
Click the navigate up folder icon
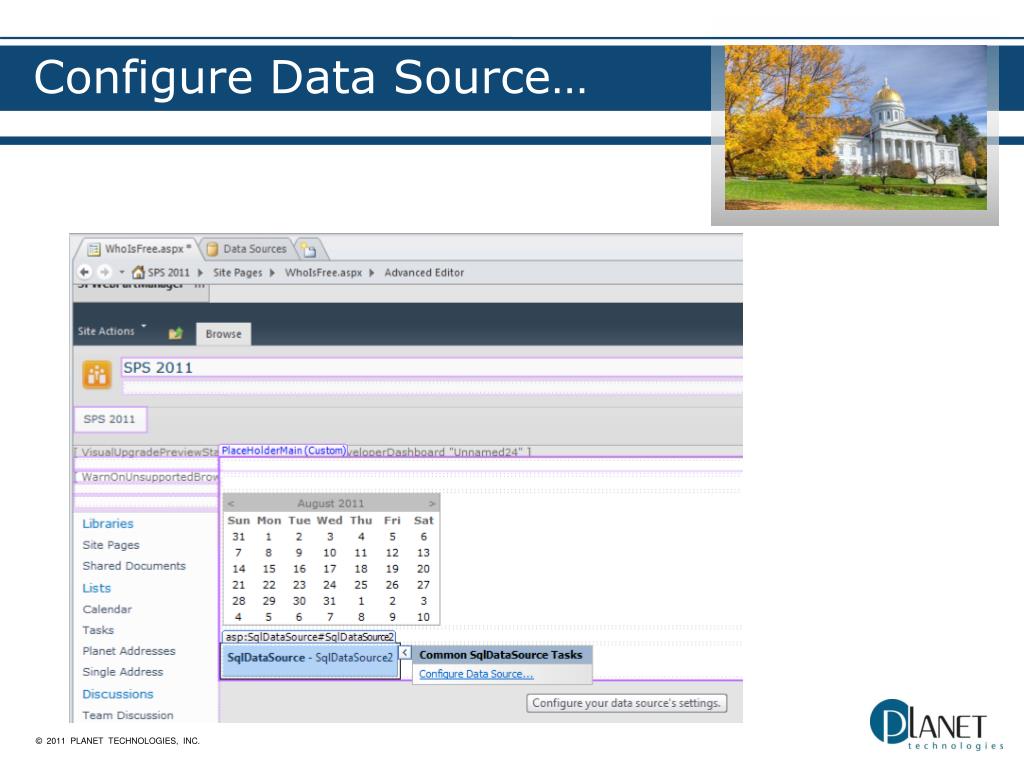(x=175, y=333)
